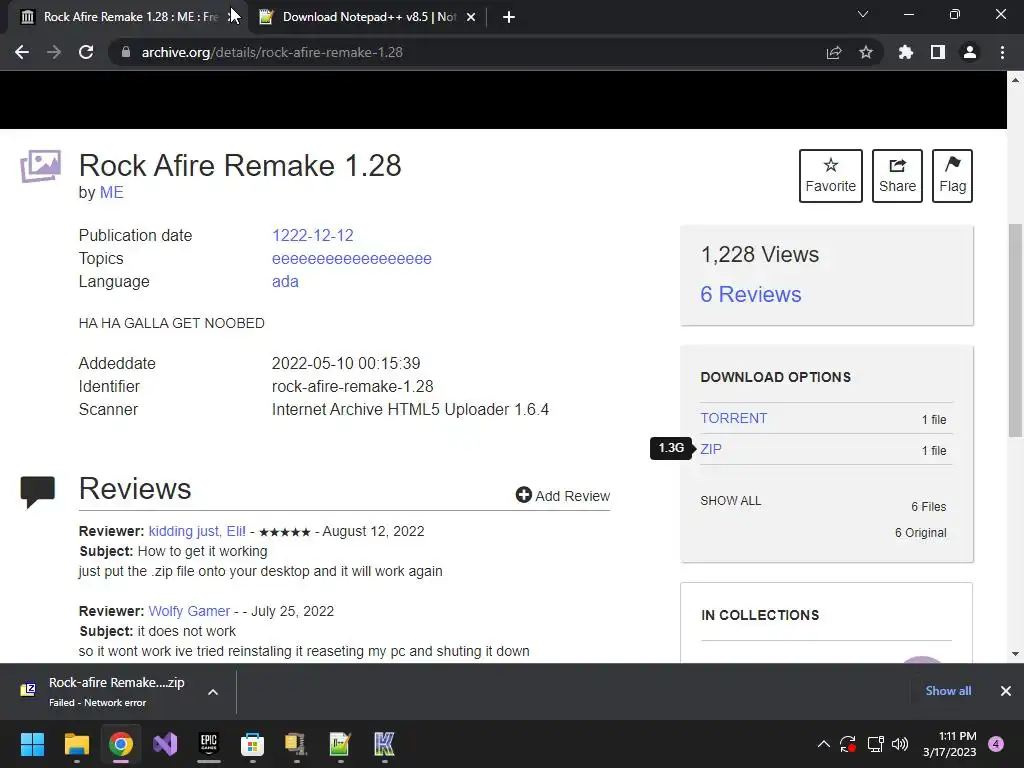Select the text "HA HA GALLA GET NOOBED"
1024x768 pixels.
(172, 323)
